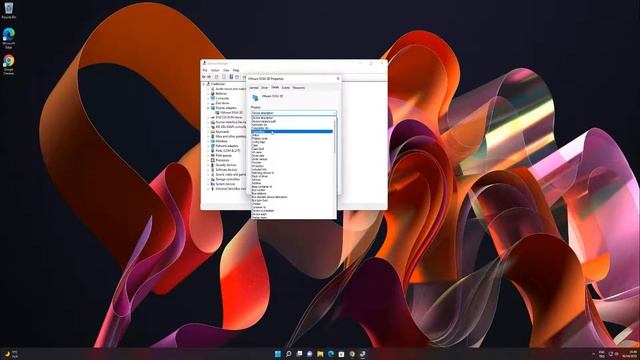Expand the Ports (COM & LPT) node

pos(208,151)
